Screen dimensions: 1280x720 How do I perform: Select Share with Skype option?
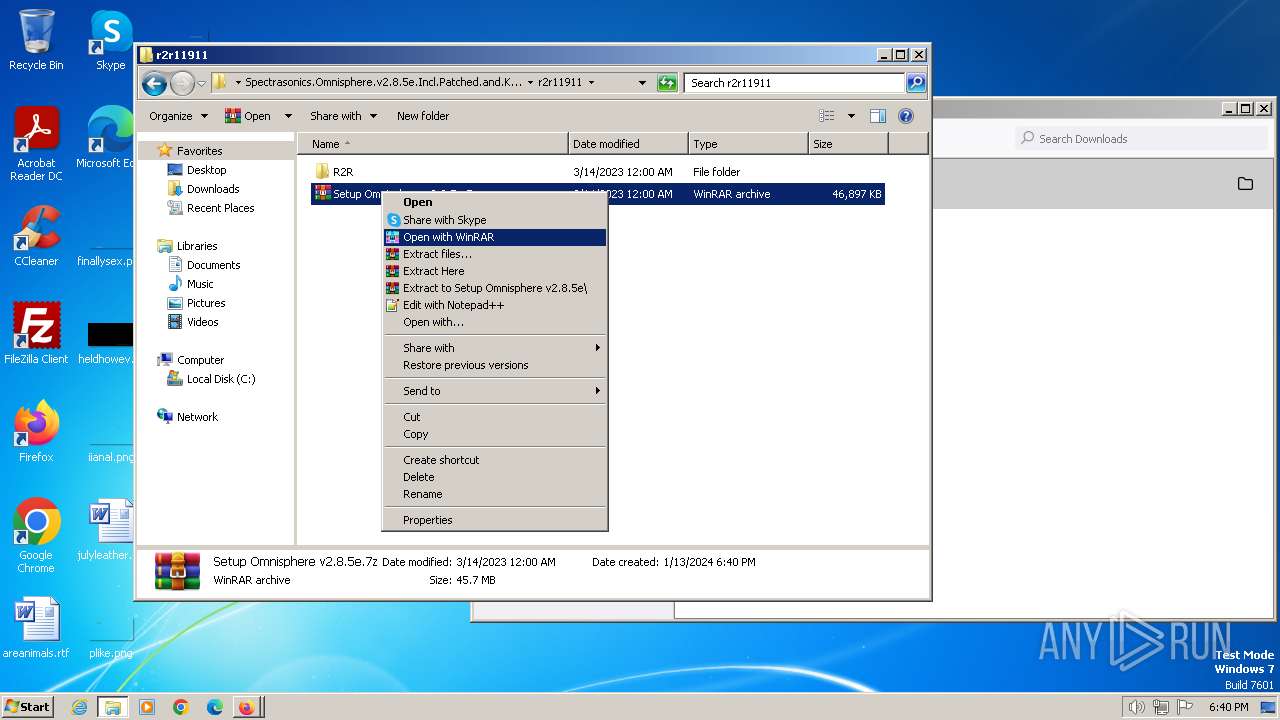tap(495, 220)
